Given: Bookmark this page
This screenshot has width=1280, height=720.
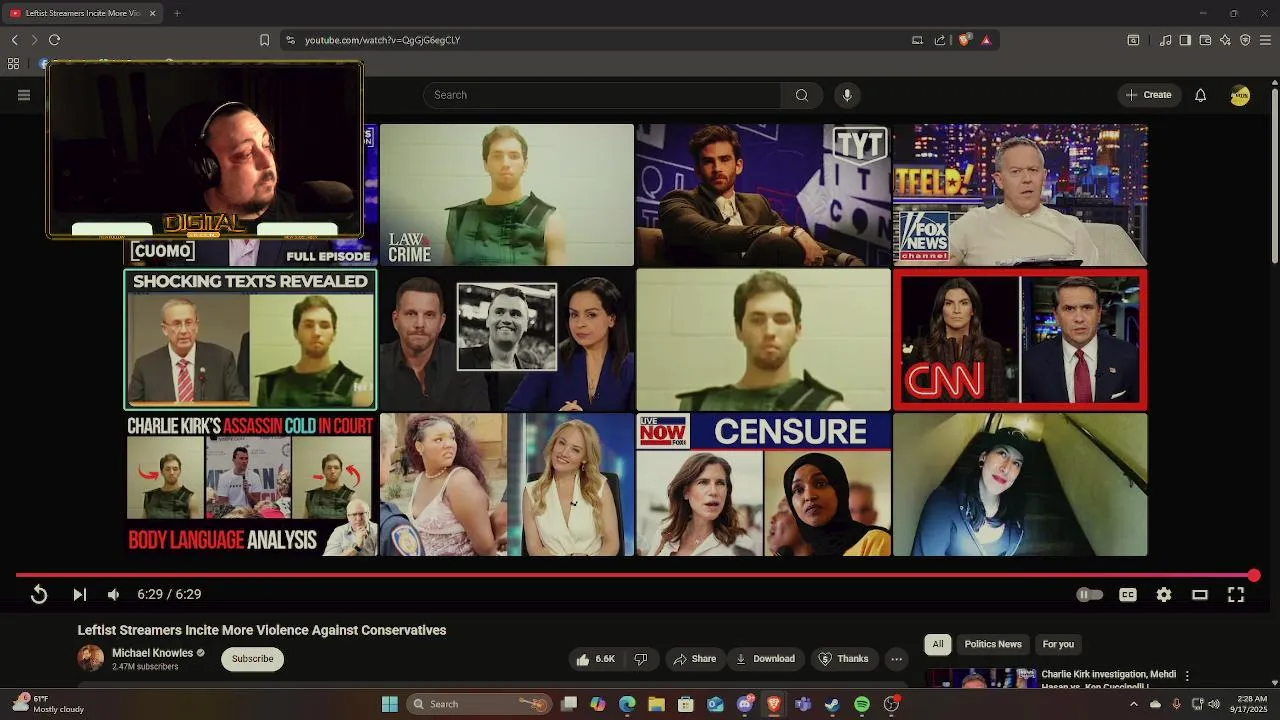Looking at the screenshot, I should pos(264,40).
